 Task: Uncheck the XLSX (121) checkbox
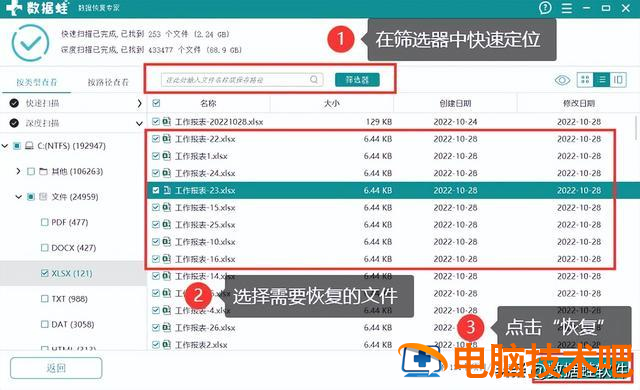tap(44, 273)
